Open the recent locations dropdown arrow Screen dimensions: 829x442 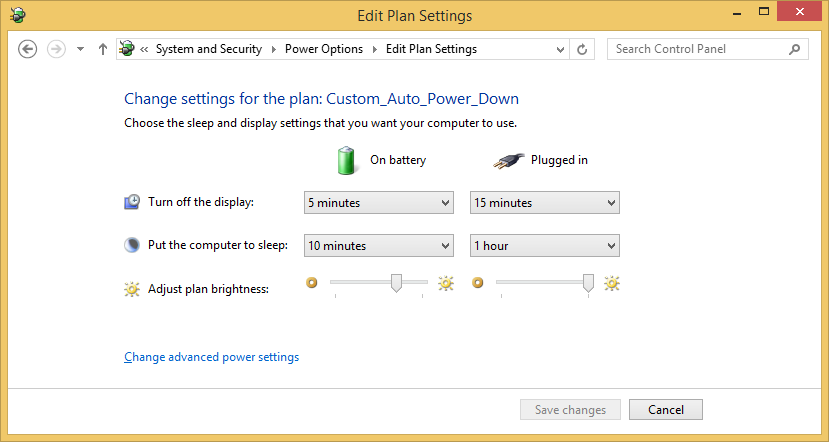coord(80,49)
